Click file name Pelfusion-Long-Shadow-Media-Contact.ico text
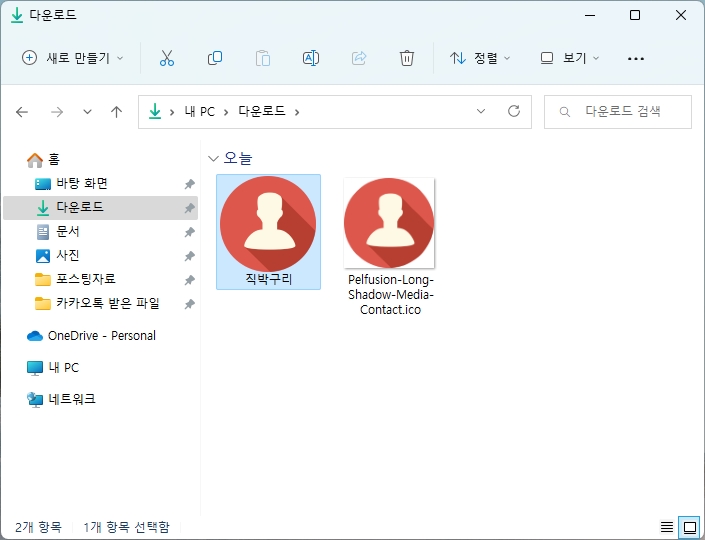This screenshot has width=705, height=540. click(x=390, y=295)
